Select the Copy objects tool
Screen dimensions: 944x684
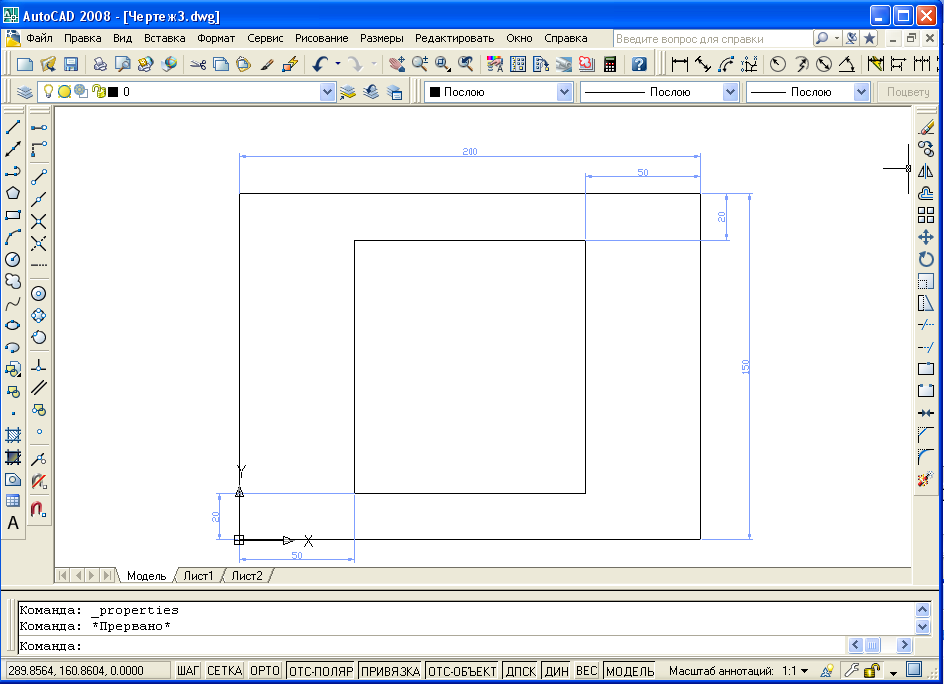(x=926, y=149)
